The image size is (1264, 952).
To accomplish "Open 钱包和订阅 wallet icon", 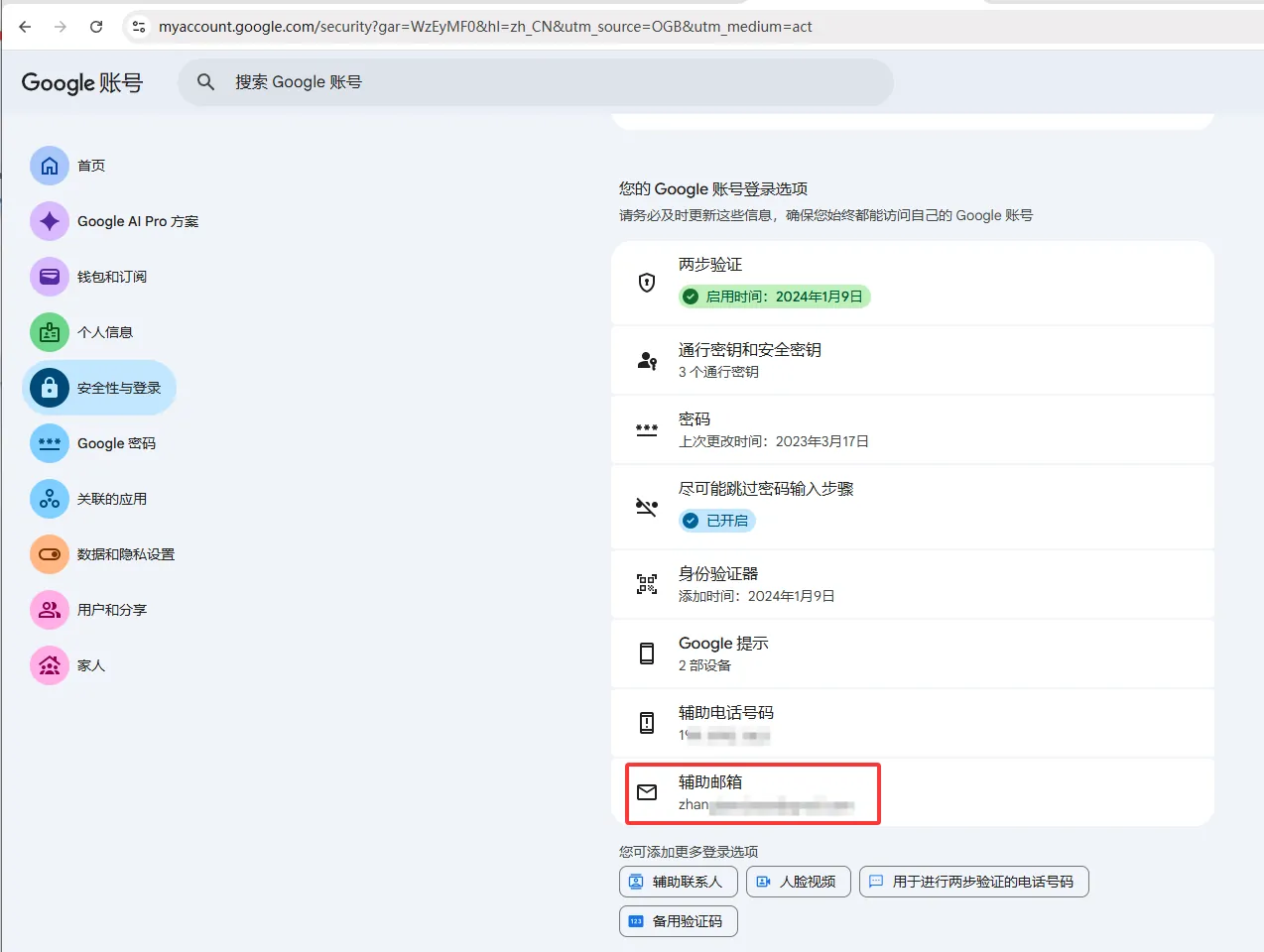I will 50,277.
